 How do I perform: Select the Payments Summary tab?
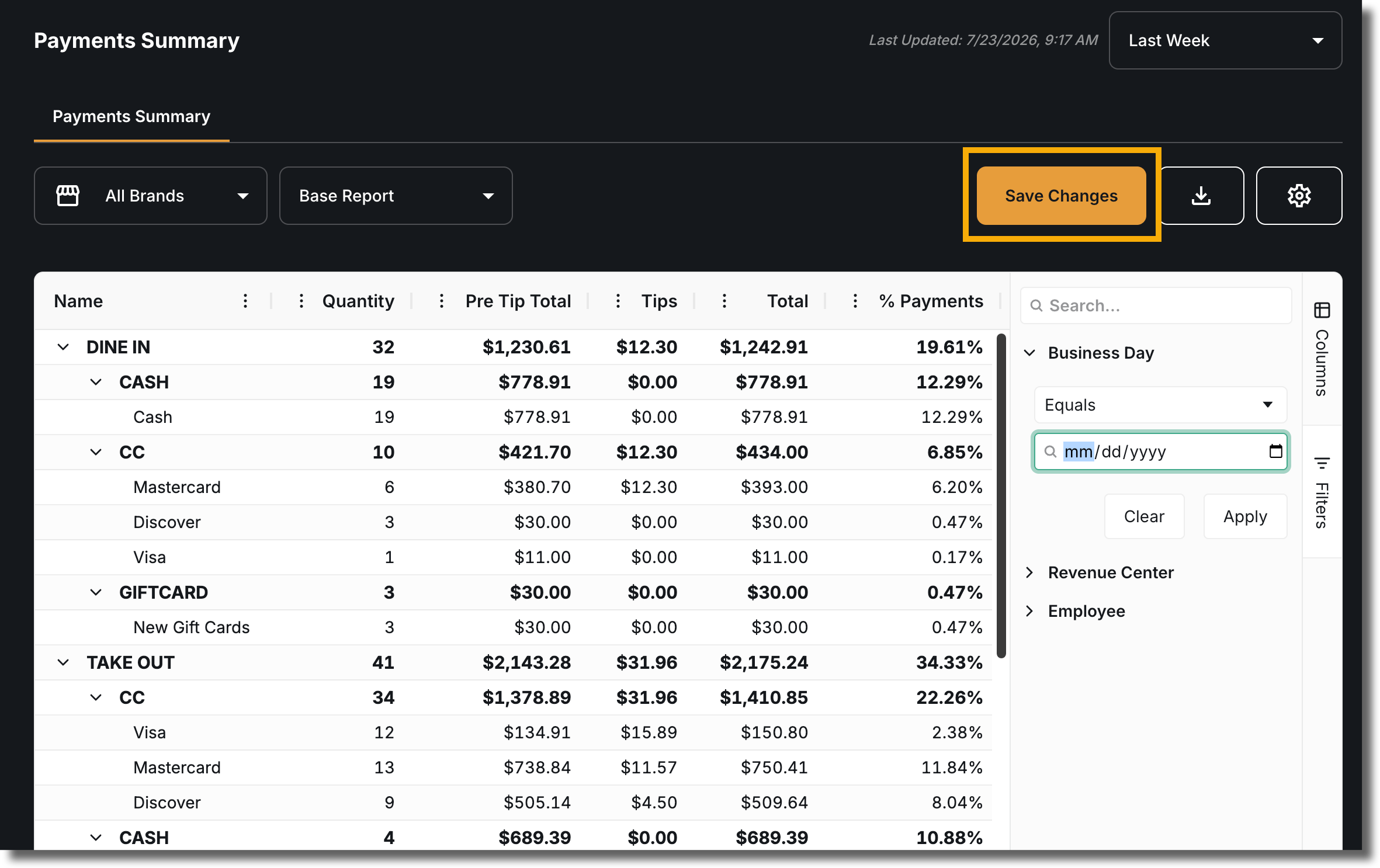click(131, 117)
